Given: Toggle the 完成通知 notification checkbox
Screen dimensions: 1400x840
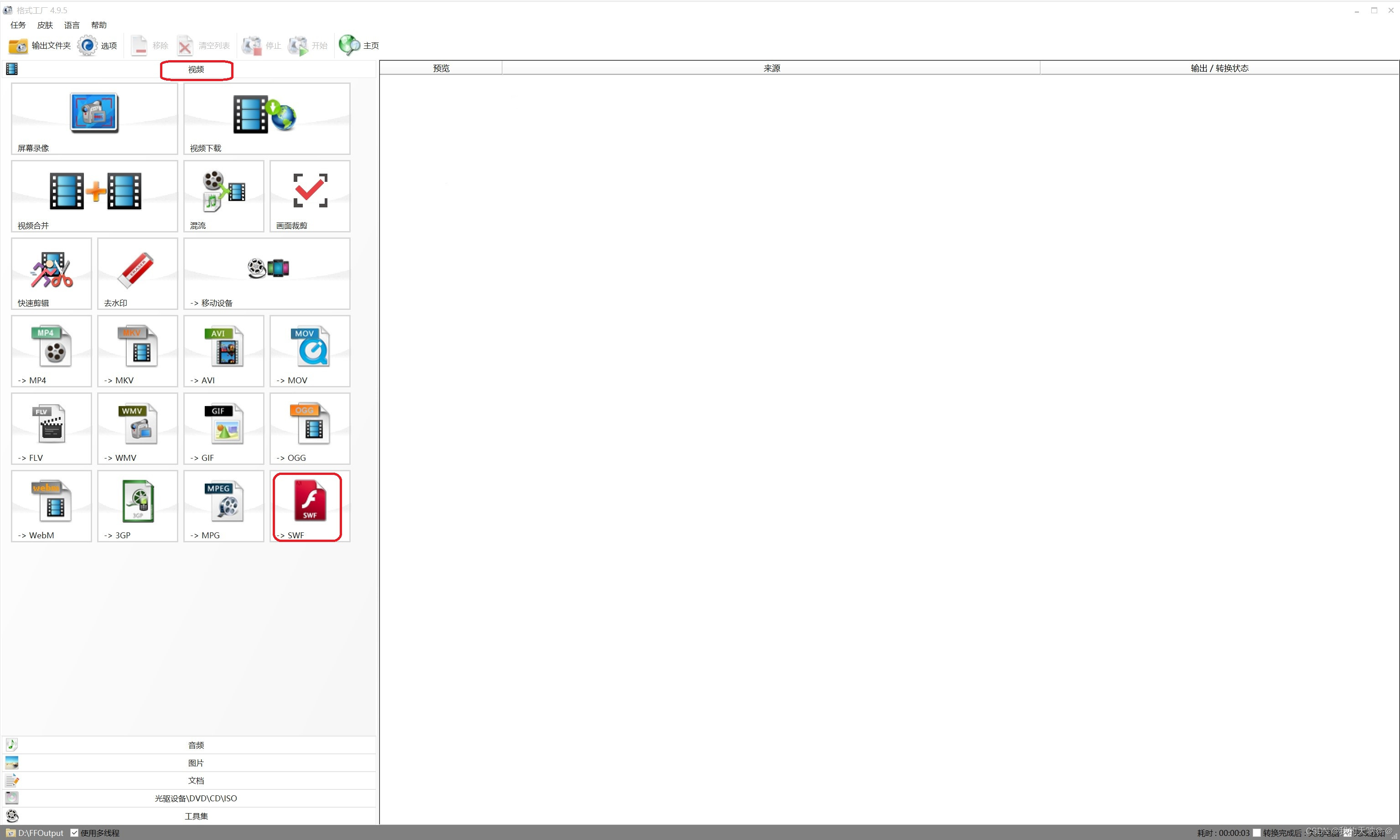Looking at the screenshot, I should point(1348,833).
